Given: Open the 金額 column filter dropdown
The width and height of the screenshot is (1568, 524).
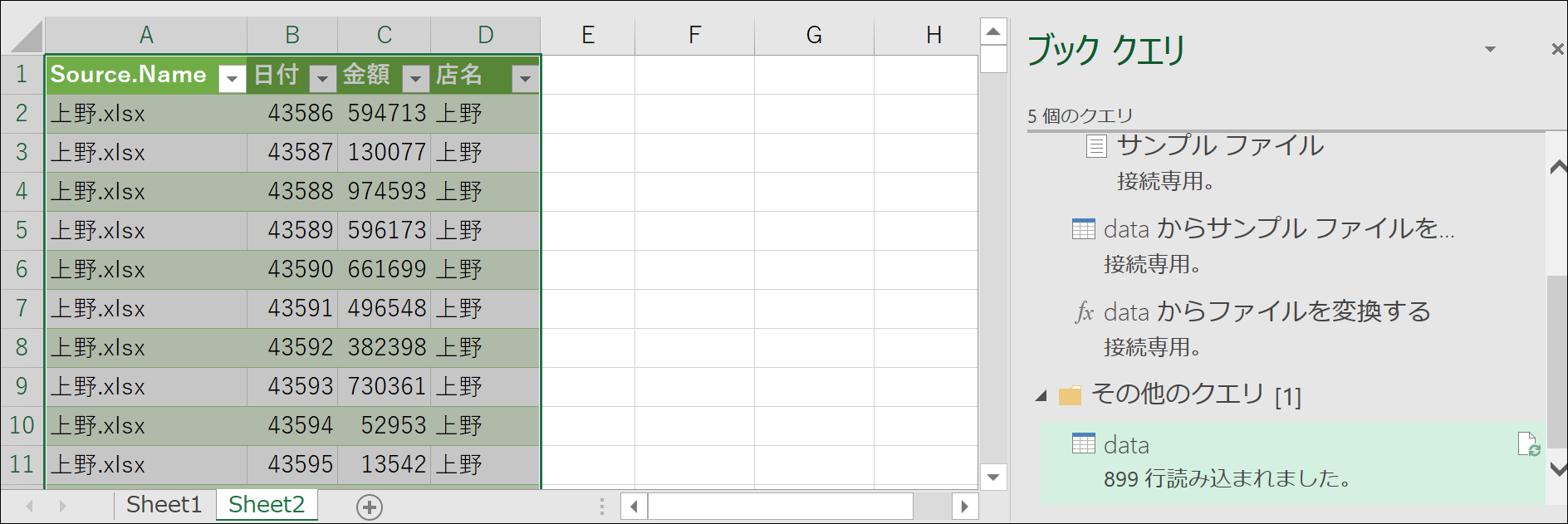Looking at the screenshot, I should click(x=414, y=79).
